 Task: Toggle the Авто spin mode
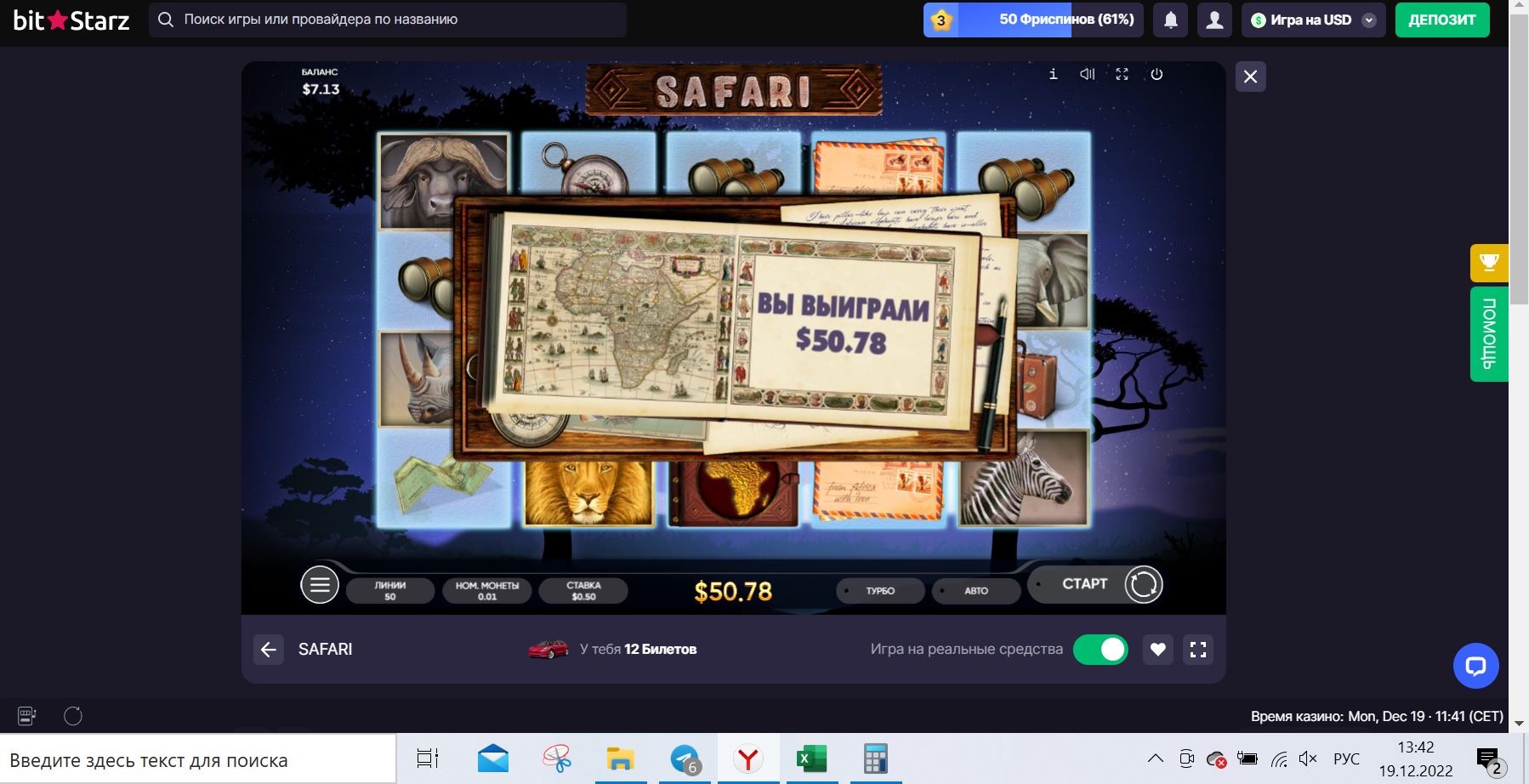[x=976, y=590]
